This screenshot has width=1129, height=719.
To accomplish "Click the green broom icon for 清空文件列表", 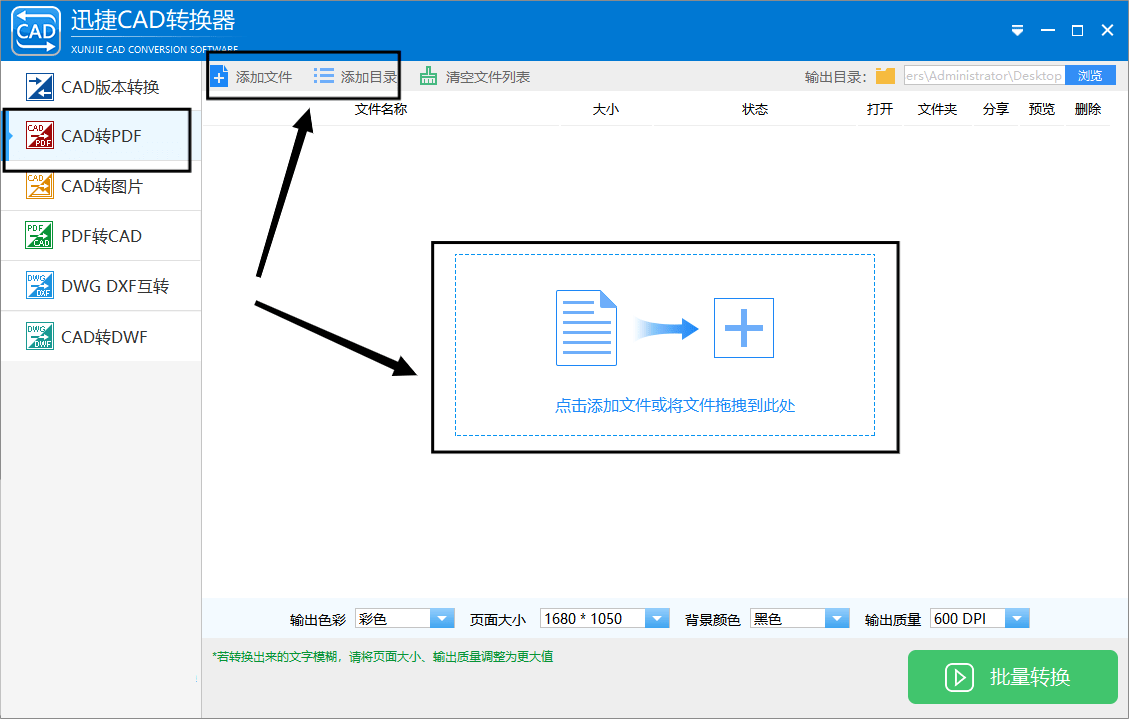I will (x=428, y=76).
